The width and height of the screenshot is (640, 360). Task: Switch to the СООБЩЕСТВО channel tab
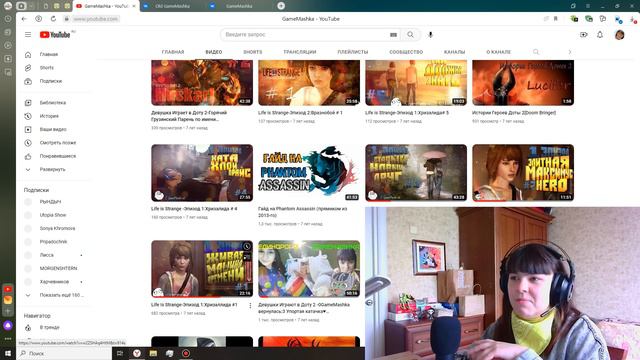(x=406, y=52)
